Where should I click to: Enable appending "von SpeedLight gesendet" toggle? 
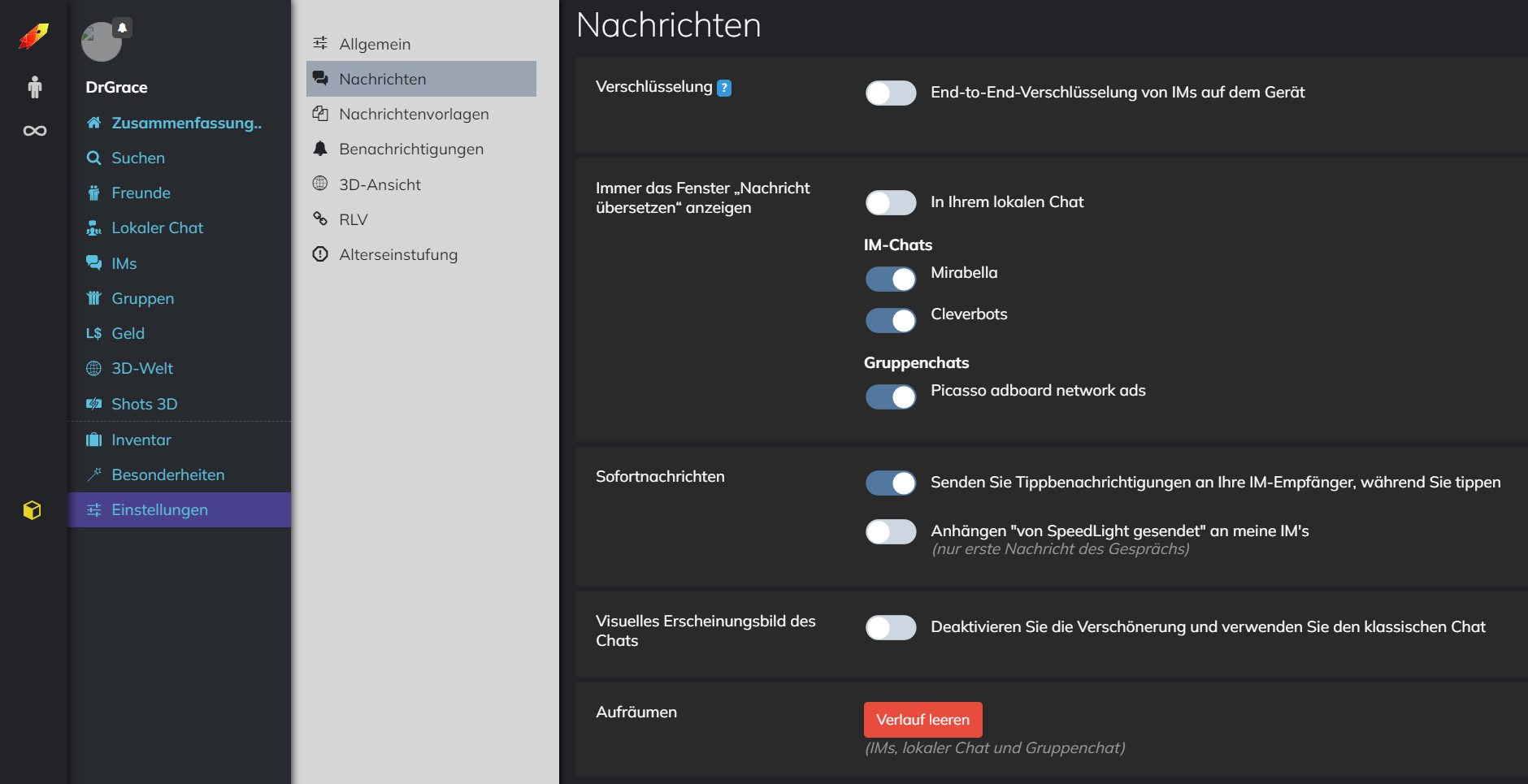coord(891,532)
